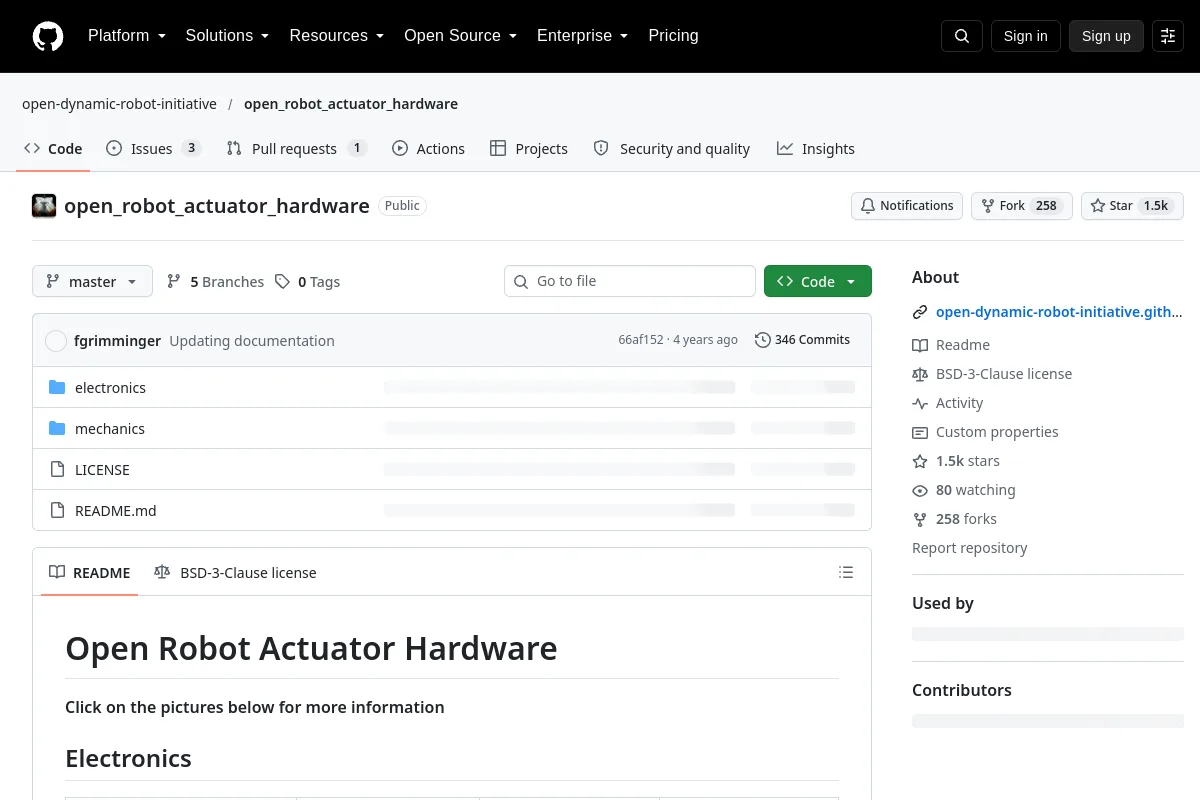View 258 forks link
The width and height of the screenshot is (1200, 800).
click(955, 519)
